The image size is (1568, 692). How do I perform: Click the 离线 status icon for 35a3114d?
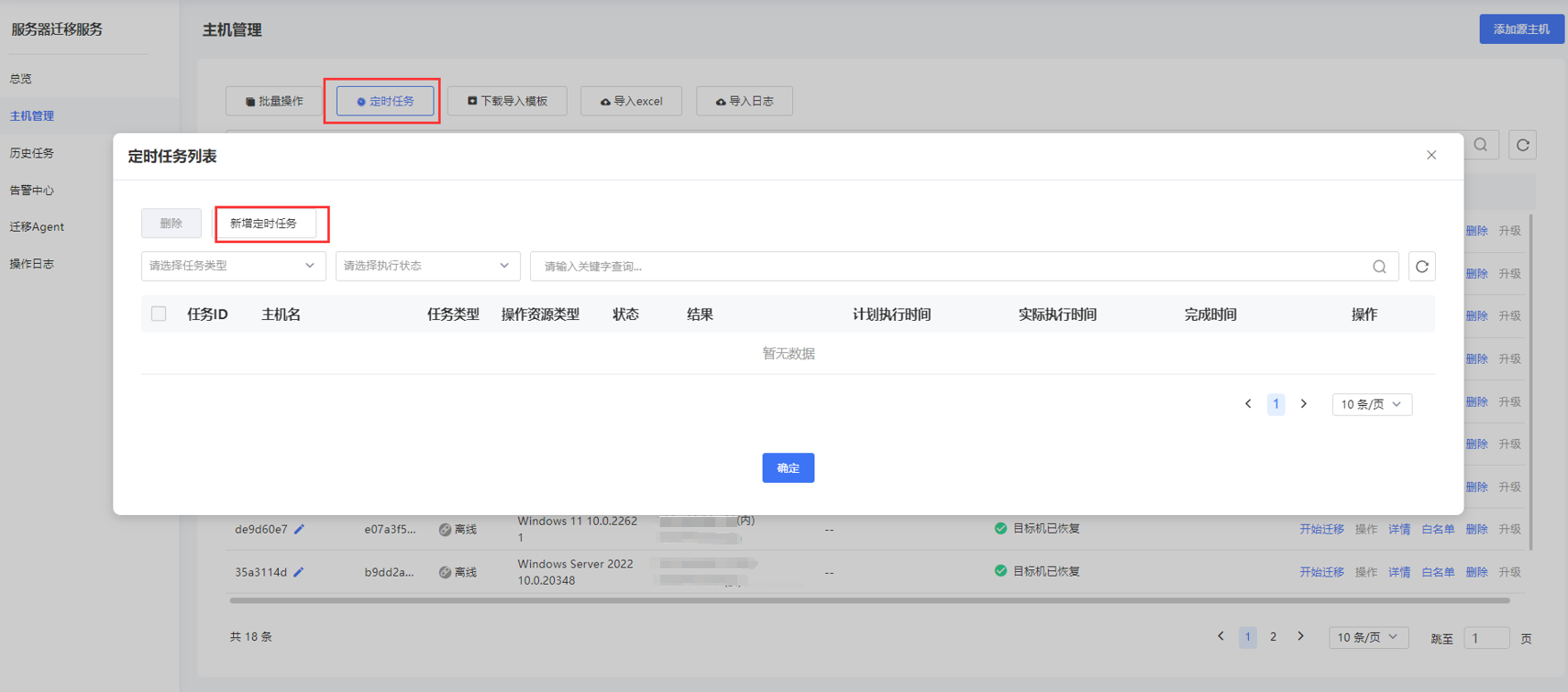[x=445, y=572]
